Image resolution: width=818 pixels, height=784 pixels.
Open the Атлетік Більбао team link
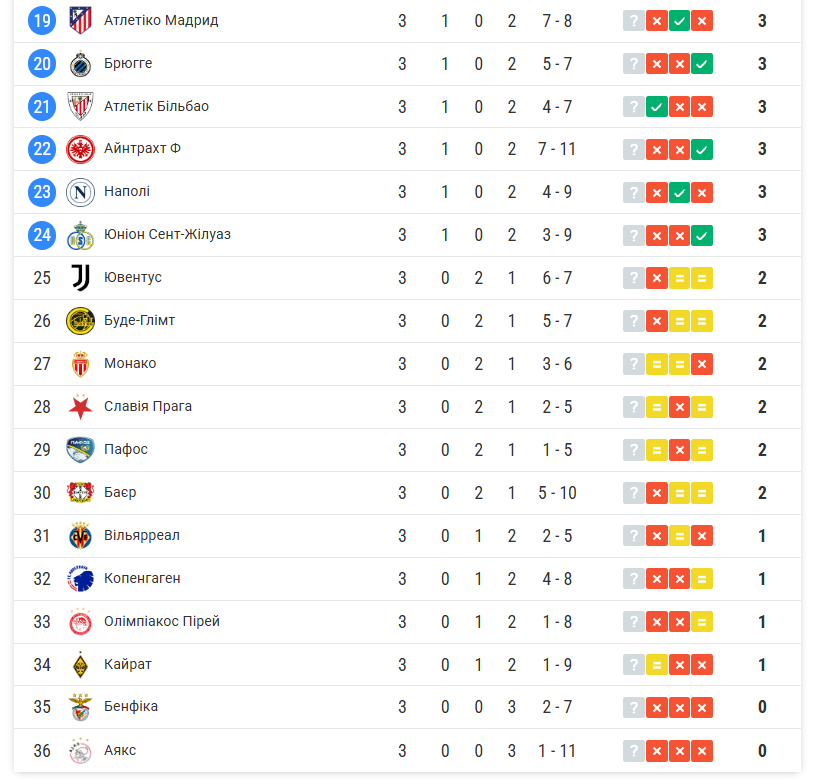[156, 106]
